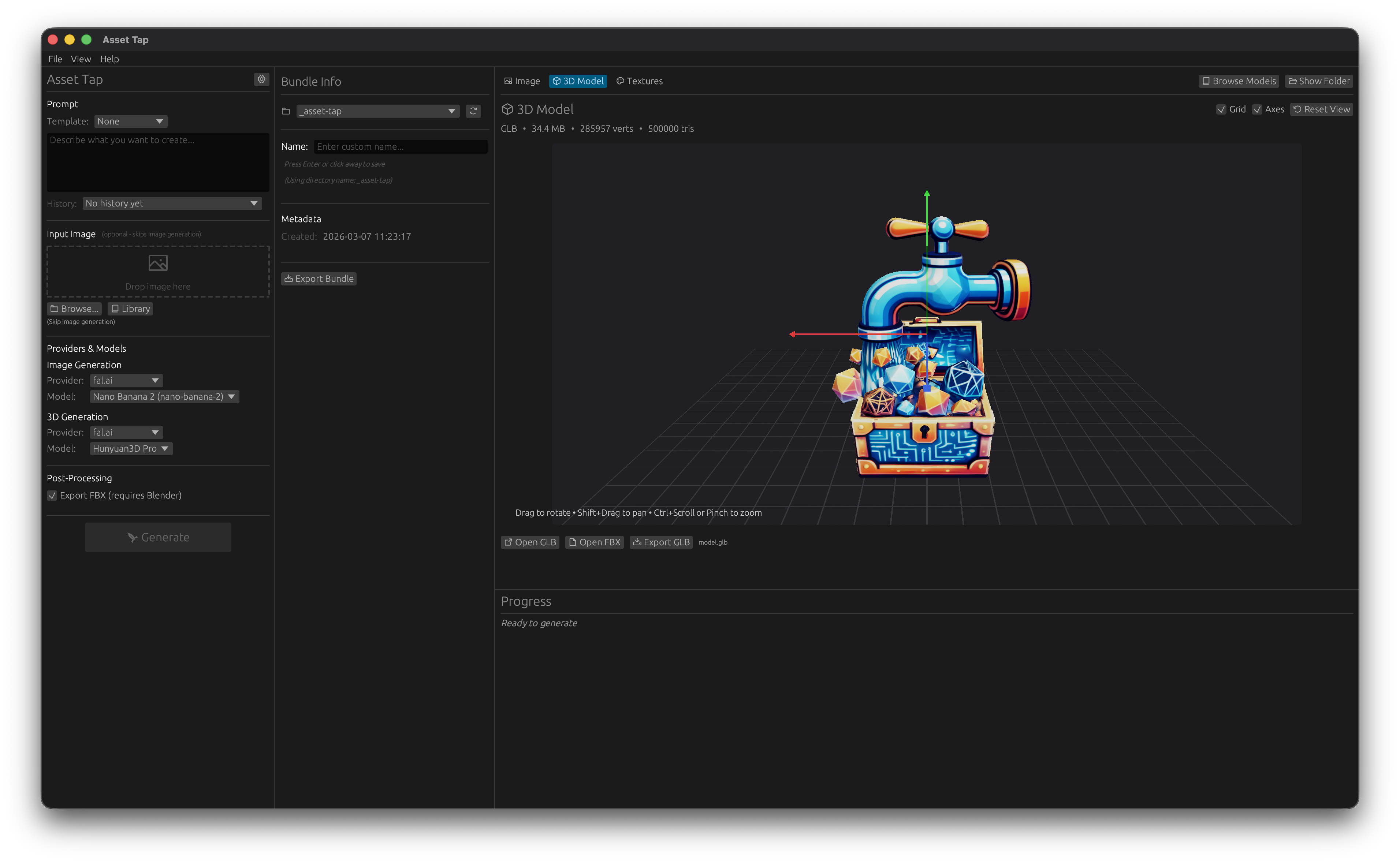Disable the Axes display checkbox
Viewport: 1400px width, 863px height.
coord(1258,109)
